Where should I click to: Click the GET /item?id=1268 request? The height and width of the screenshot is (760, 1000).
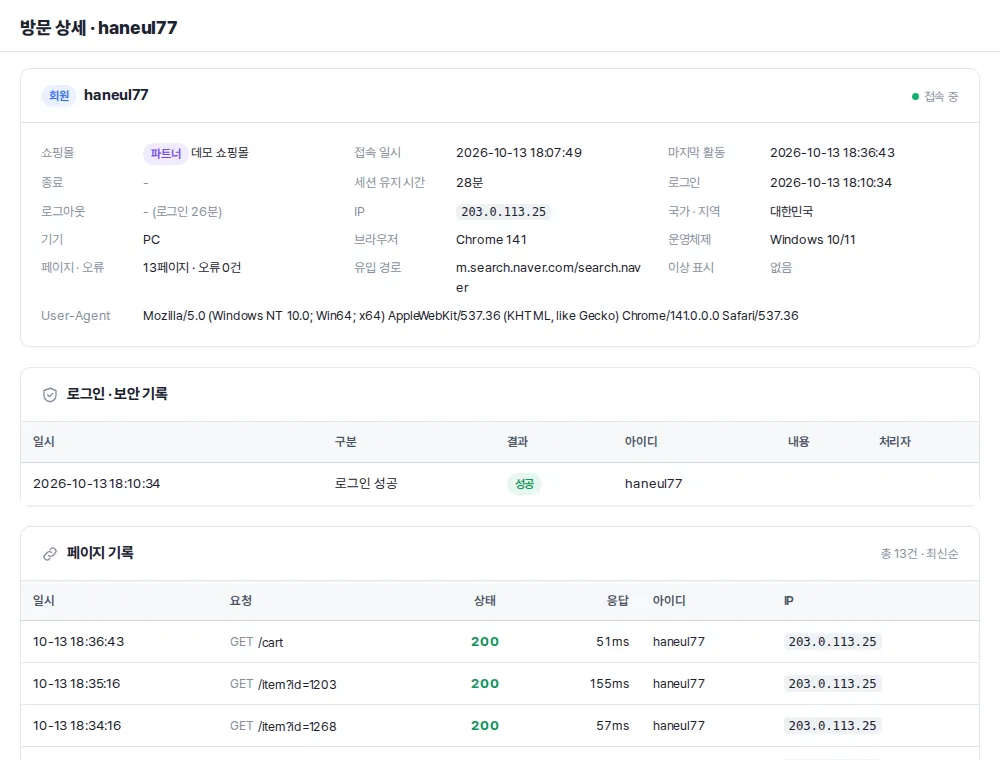coord(283,726)
